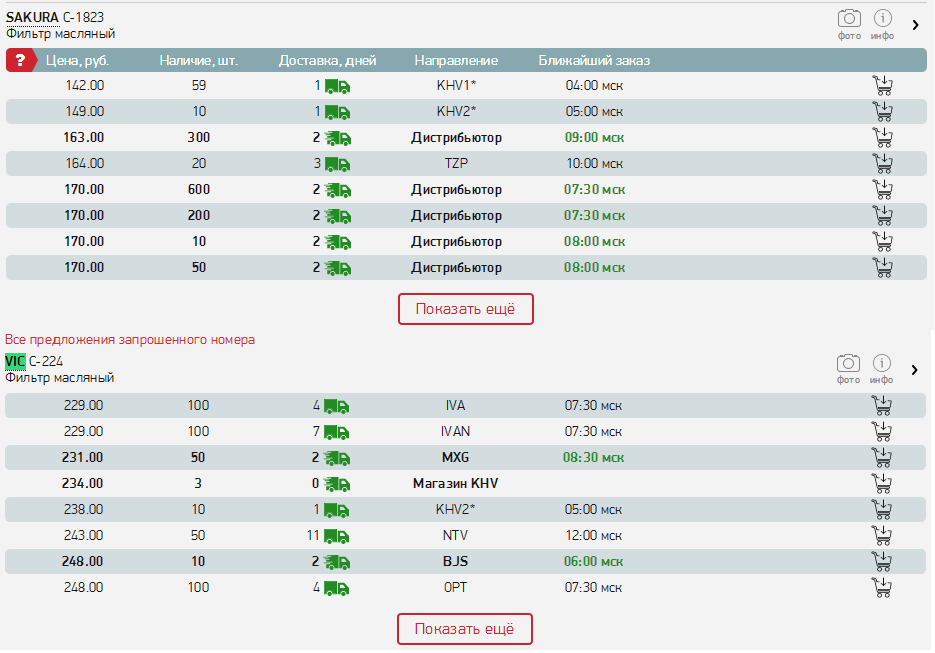Show more offers for SAKURA C-1823
Image resolution: width=935 pixels, height=653 pixels.
466,309
